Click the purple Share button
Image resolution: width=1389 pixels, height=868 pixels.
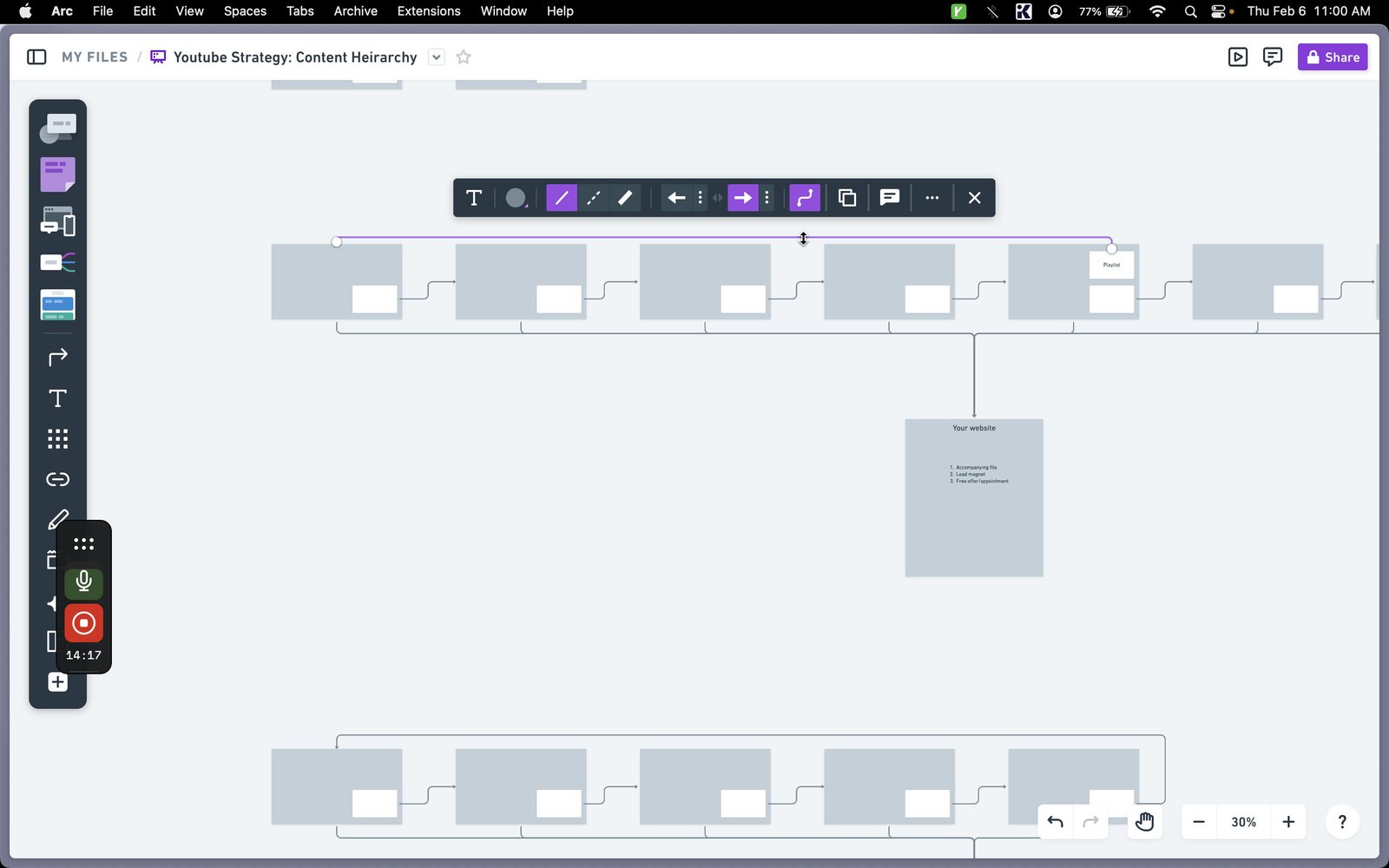[1333, 57]
